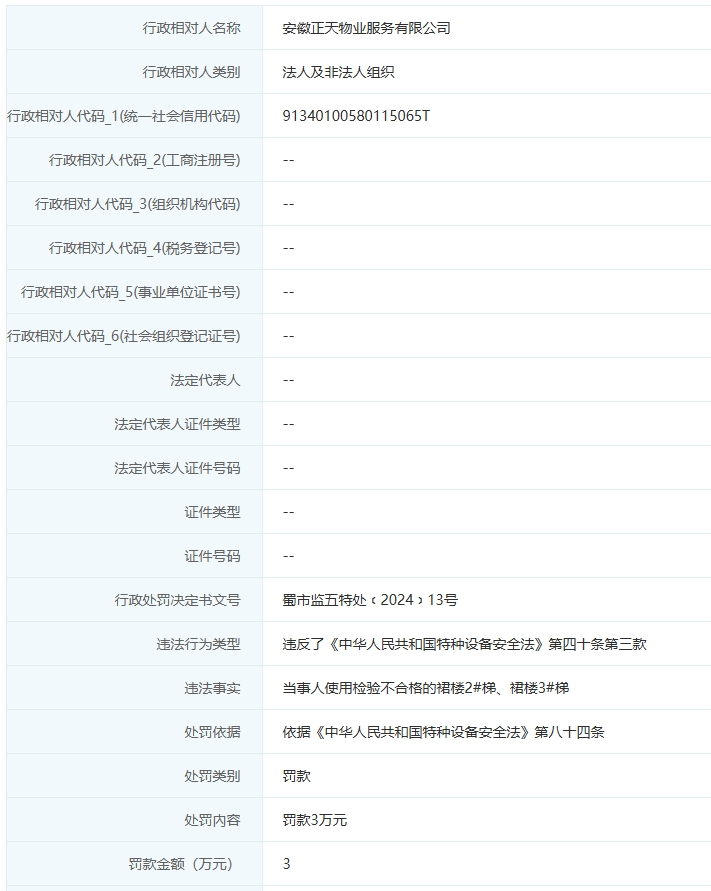711x891 pixels.
Task: Click the 处罚内容 label
Action: (x=212, y=821)
